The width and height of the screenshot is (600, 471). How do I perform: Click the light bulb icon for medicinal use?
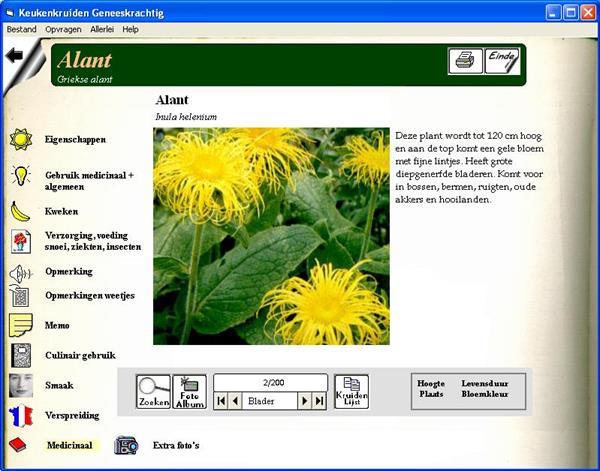(20, 176)
